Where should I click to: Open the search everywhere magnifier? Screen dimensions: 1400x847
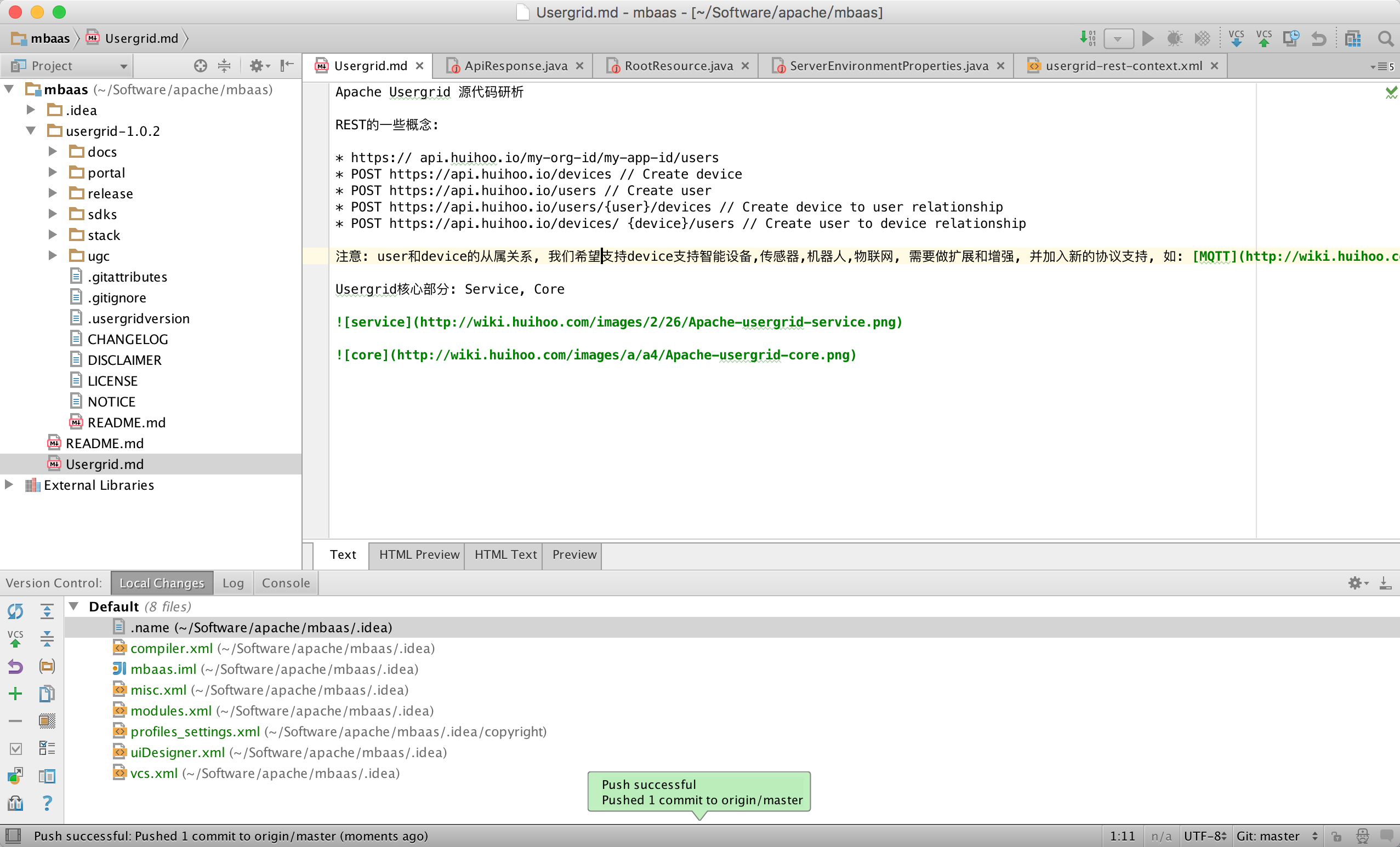(x=1385, y=38)
